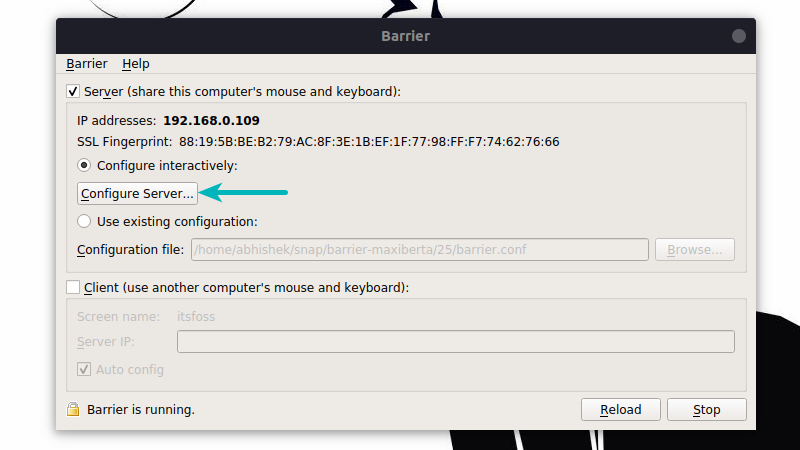Image resolution: width=800 pixels, height=450 pixels.
Task: Click the teal arrow annotation
Action: [243, 192]
